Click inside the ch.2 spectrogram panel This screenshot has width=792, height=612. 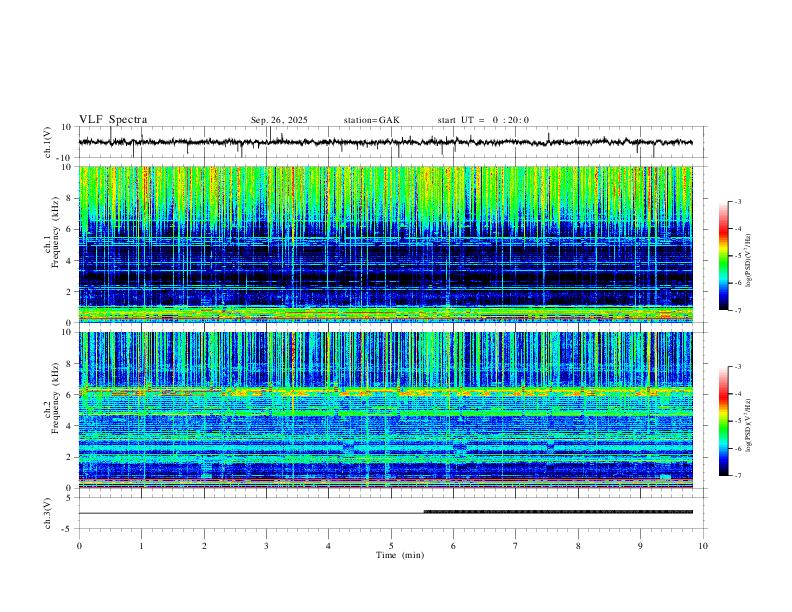click(x=386, y=410)
